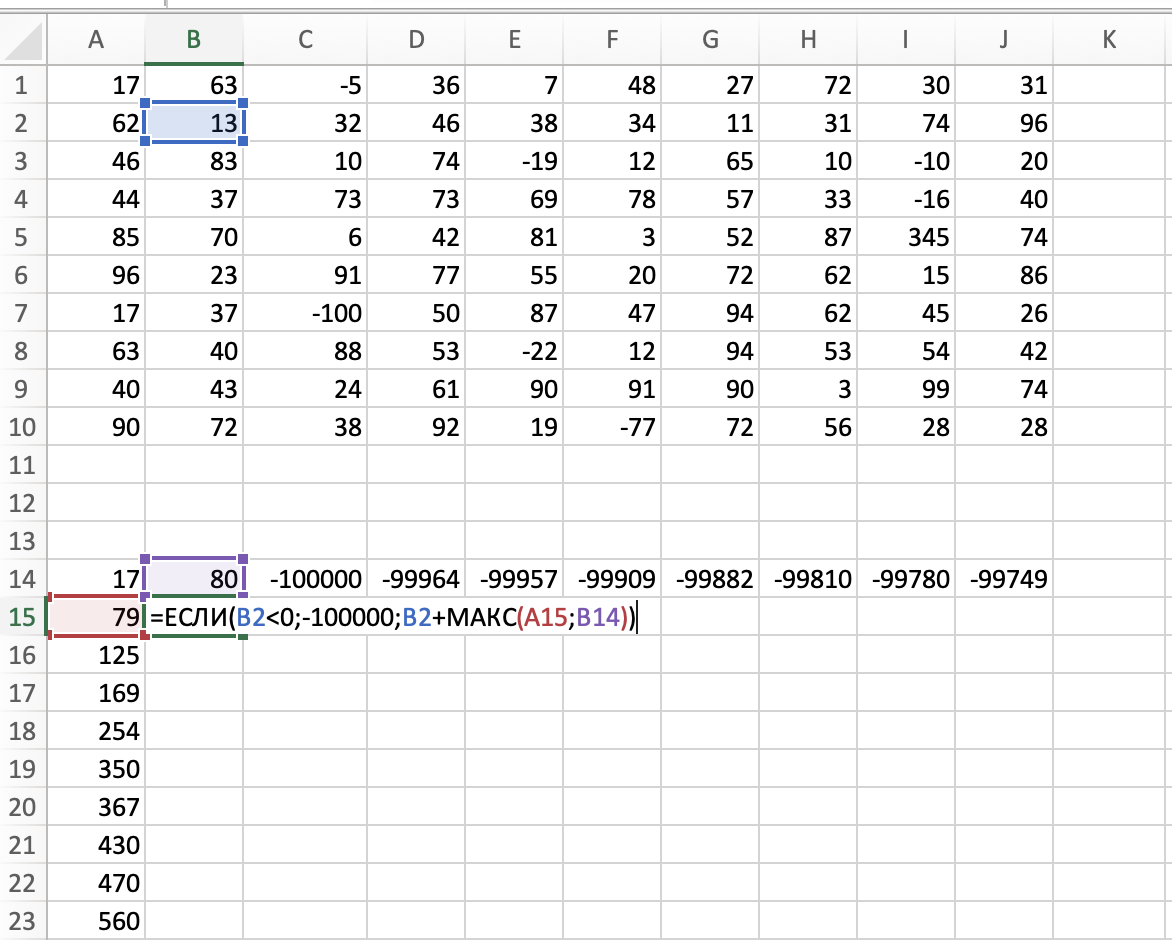Screen dimensions: 1172x940
Task: Select row header 20
Action: click(x=23, y=807)
